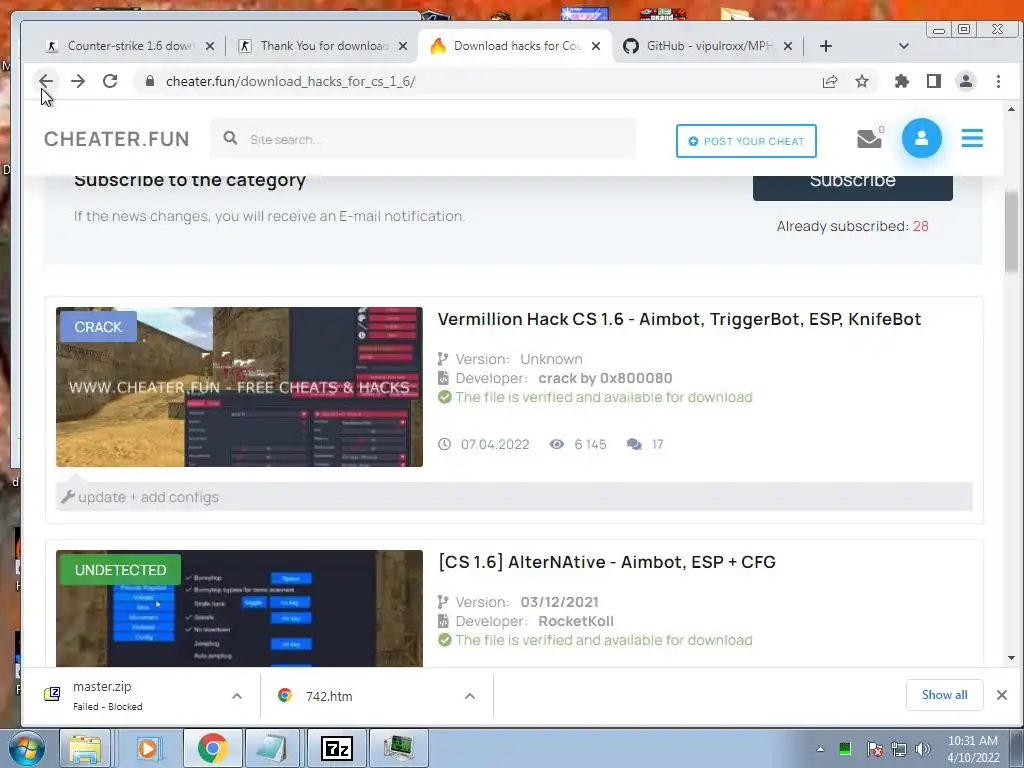1024x768 pixels.
Task: Click the UNDETECTED badge
Action: point(120,569)
